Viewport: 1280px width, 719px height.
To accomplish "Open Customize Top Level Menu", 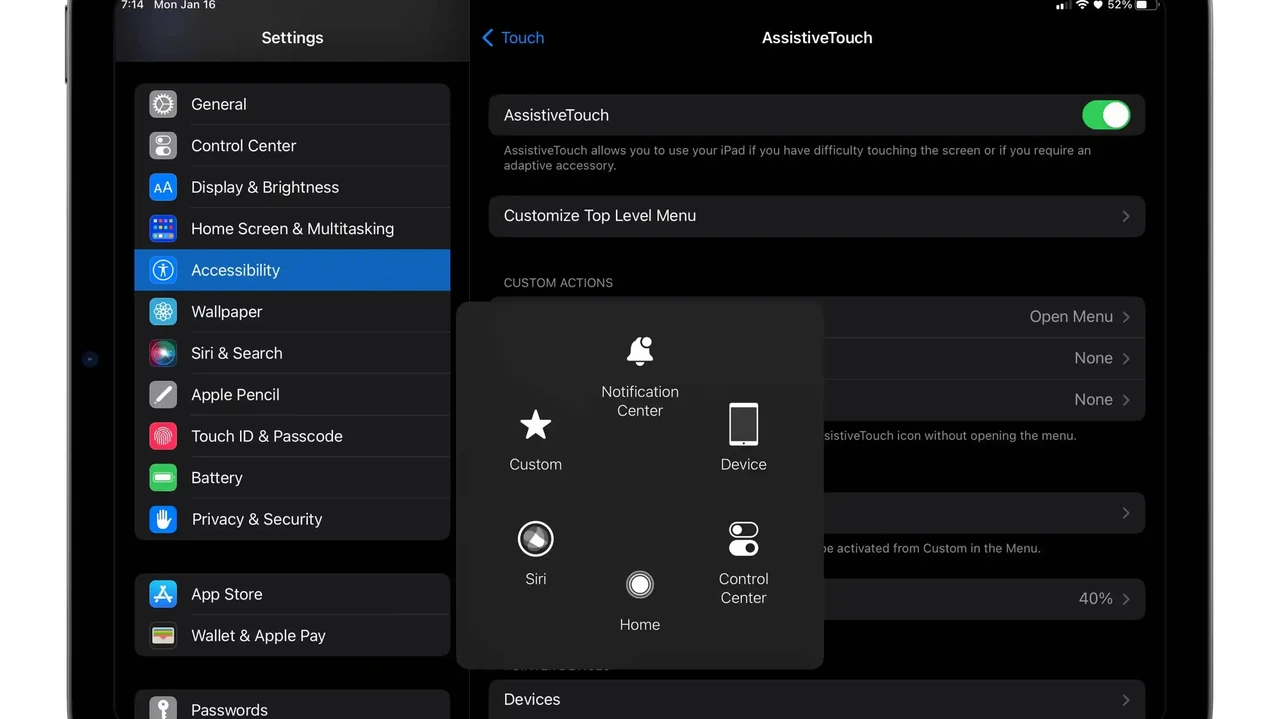I will pyautogui.click(x=817, y=216).
